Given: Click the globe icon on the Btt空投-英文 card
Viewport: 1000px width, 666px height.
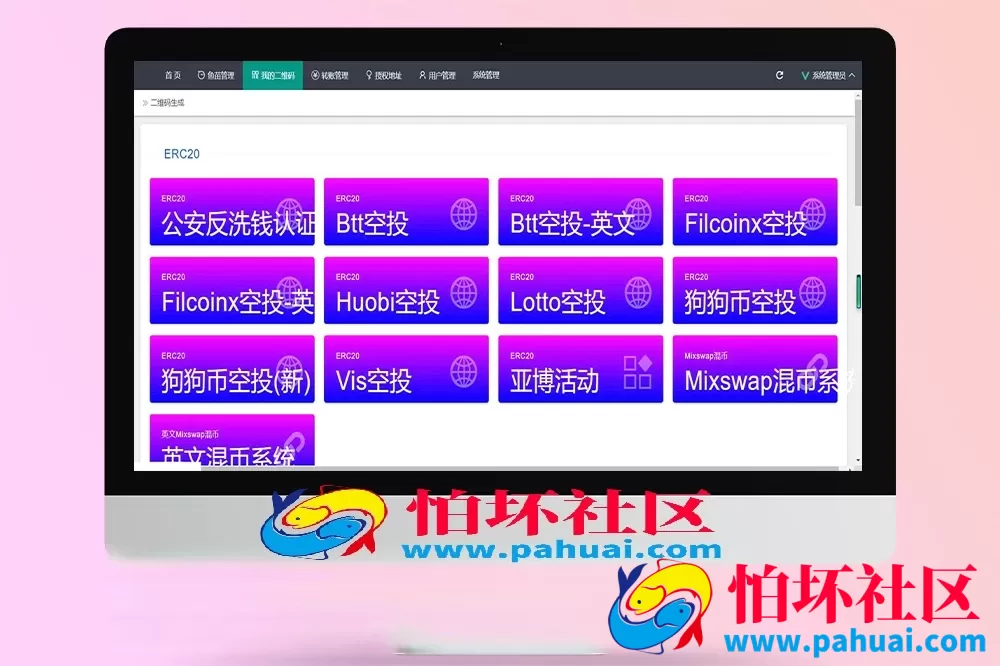Looking at the screenshot, I should (x=638, y=214).
